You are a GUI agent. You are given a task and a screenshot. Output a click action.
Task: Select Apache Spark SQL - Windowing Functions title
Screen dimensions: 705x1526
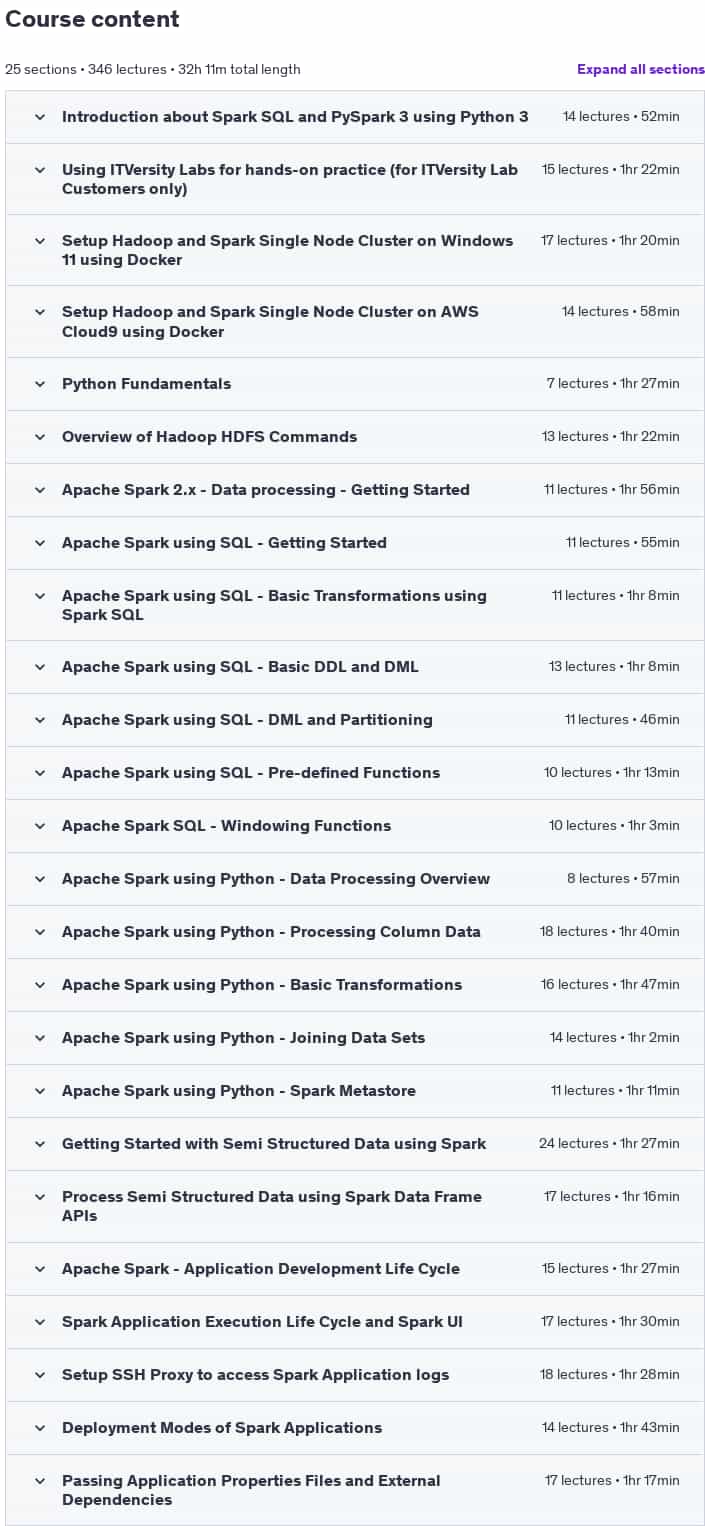coord(226,826)
